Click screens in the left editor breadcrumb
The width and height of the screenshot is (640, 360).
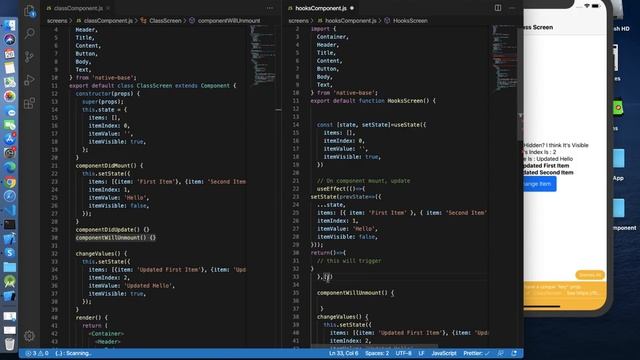[57, 20]
